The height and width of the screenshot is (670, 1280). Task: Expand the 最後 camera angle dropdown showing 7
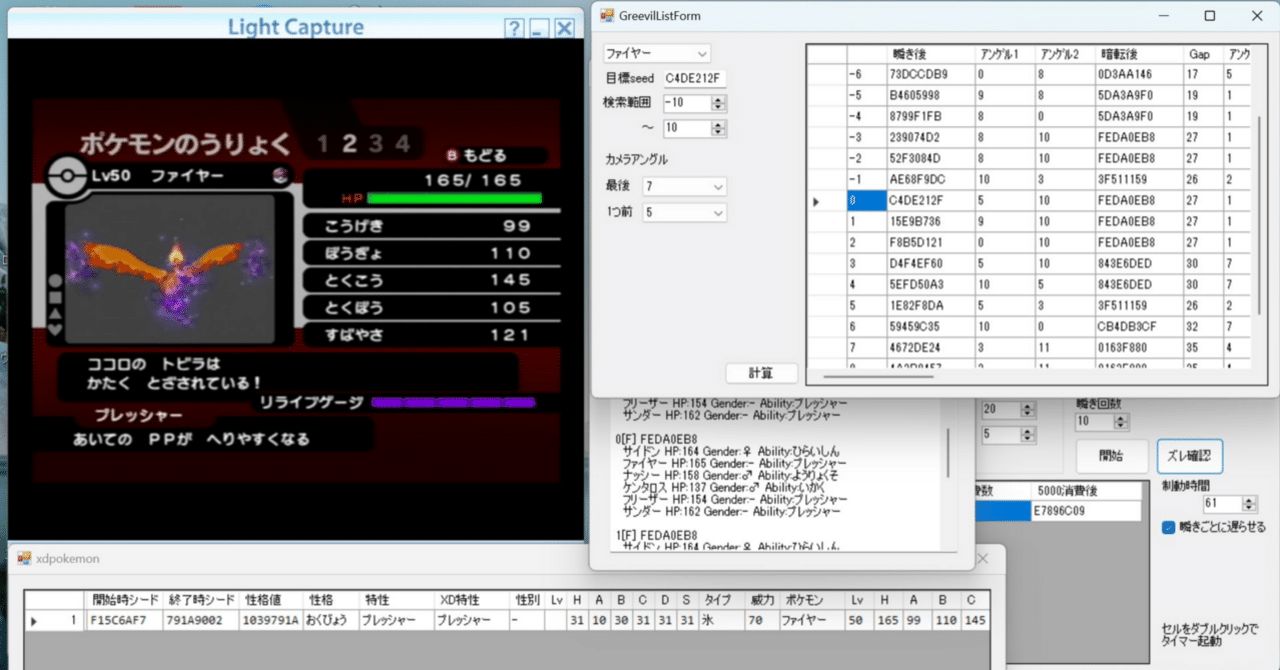tap(685, 187)
